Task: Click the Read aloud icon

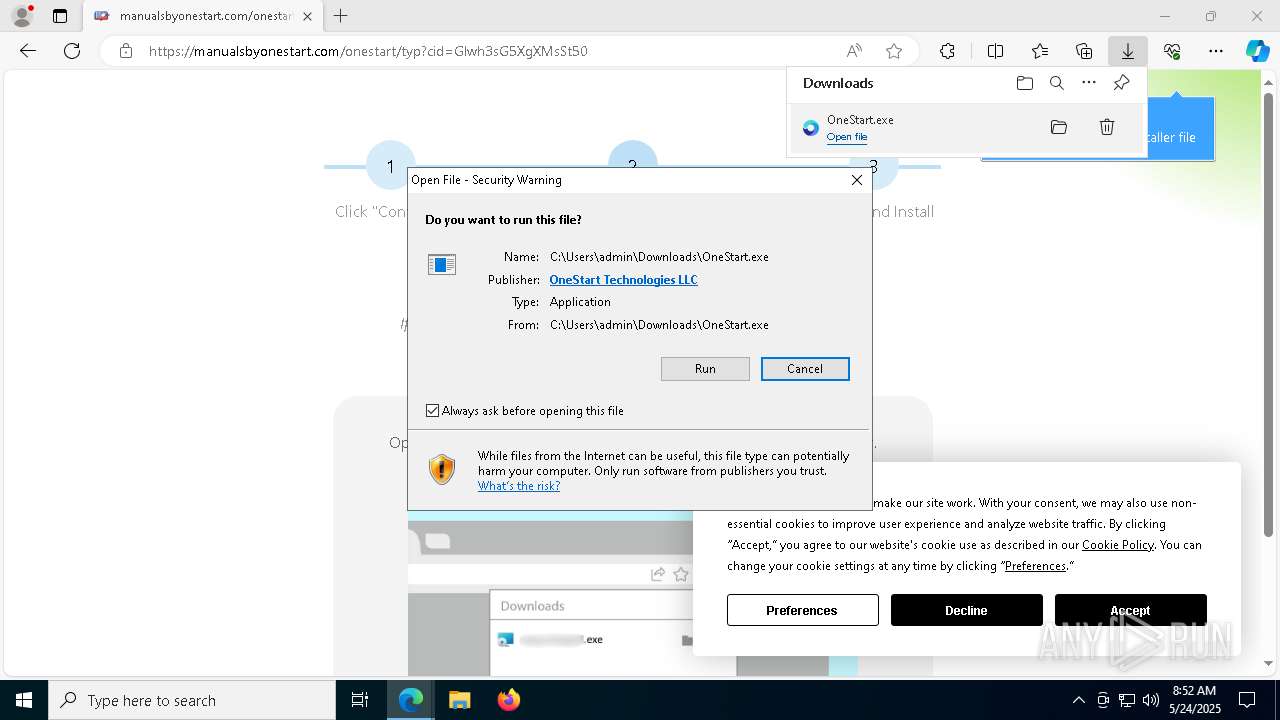Action: coord(854,51)
